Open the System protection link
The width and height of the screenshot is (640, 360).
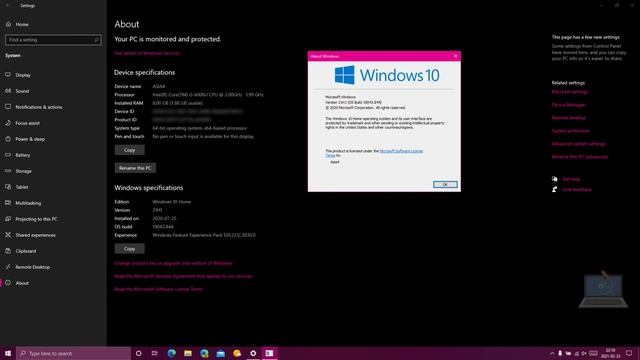tap(571, 131)
